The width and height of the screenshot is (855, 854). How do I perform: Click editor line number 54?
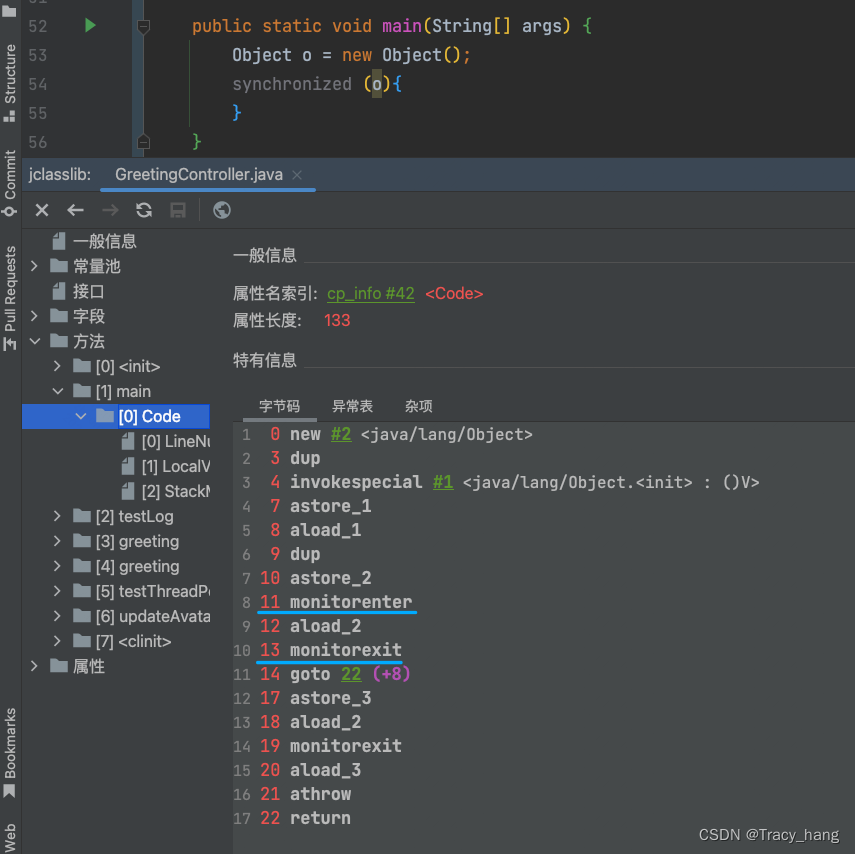tap(38, 84)
